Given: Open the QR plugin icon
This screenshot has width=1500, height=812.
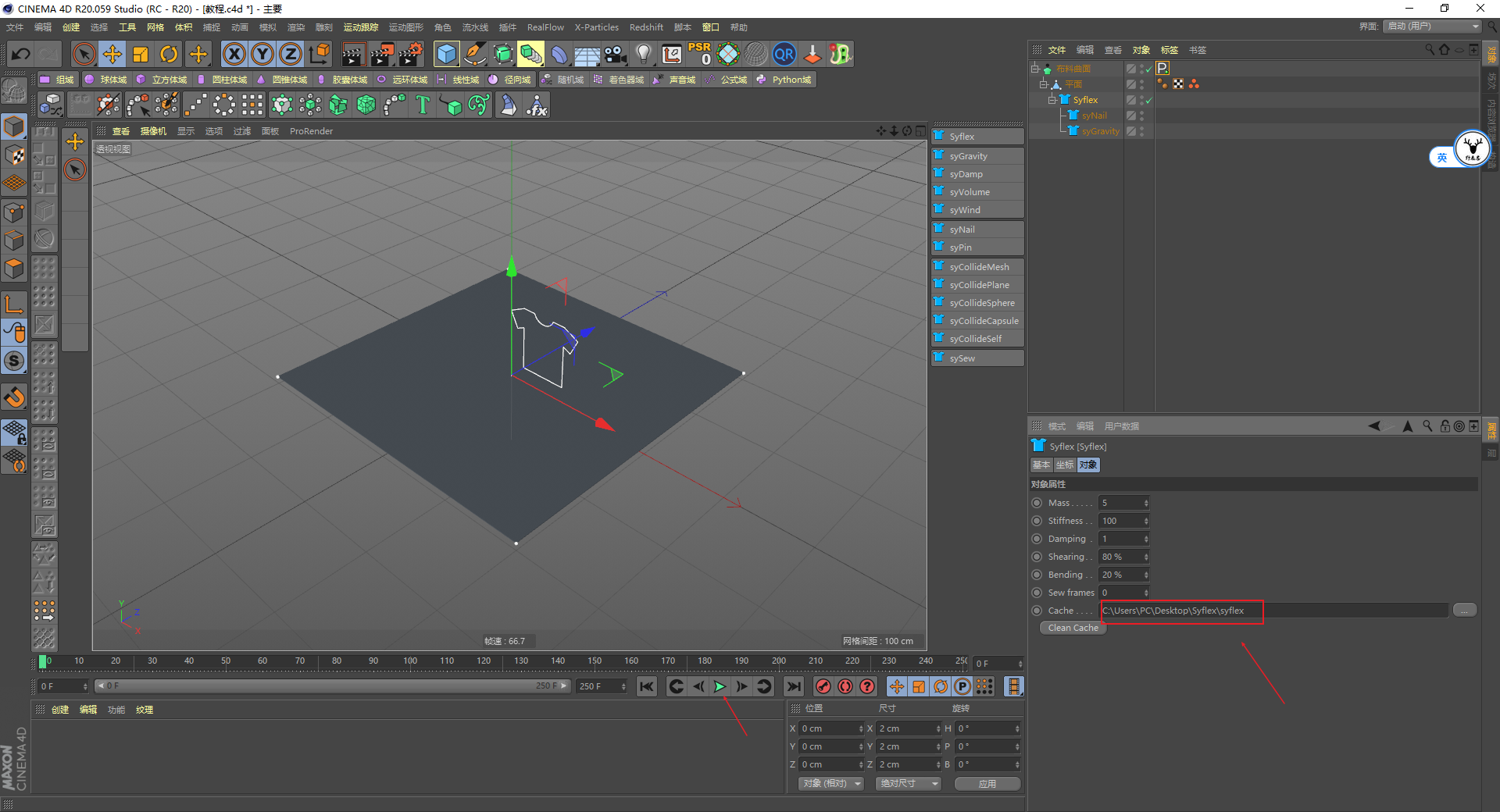Looking at the screenshot, I should 784,54.
